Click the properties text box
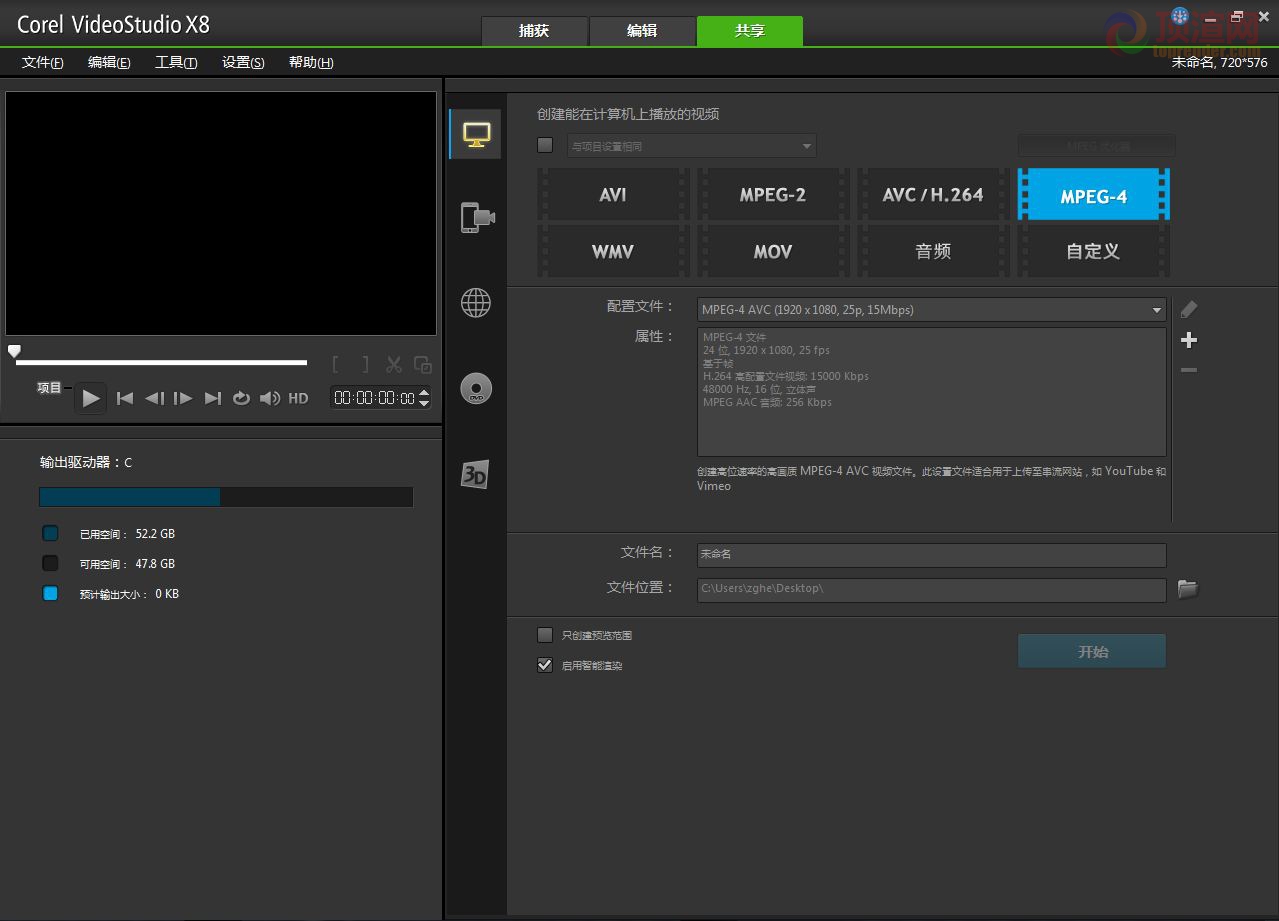1279x921 pixels. pyautogui.click(x=932, y=392)
